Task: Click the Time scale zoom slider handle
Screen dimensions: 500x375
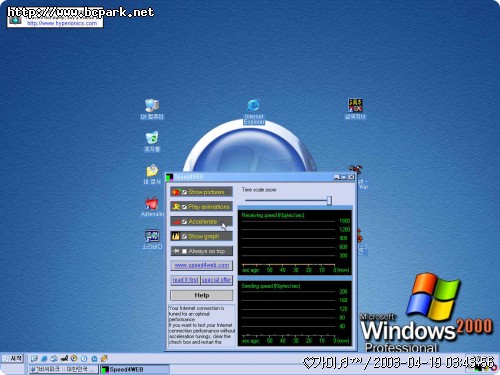Action: pyautogui.click(x=329, y=200)
